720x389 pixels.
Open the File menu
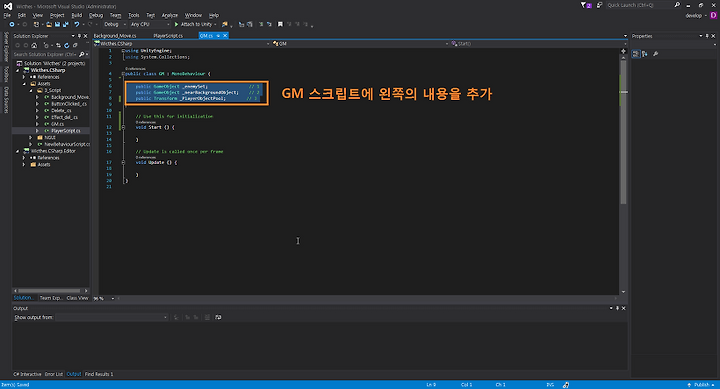point(7,15)
